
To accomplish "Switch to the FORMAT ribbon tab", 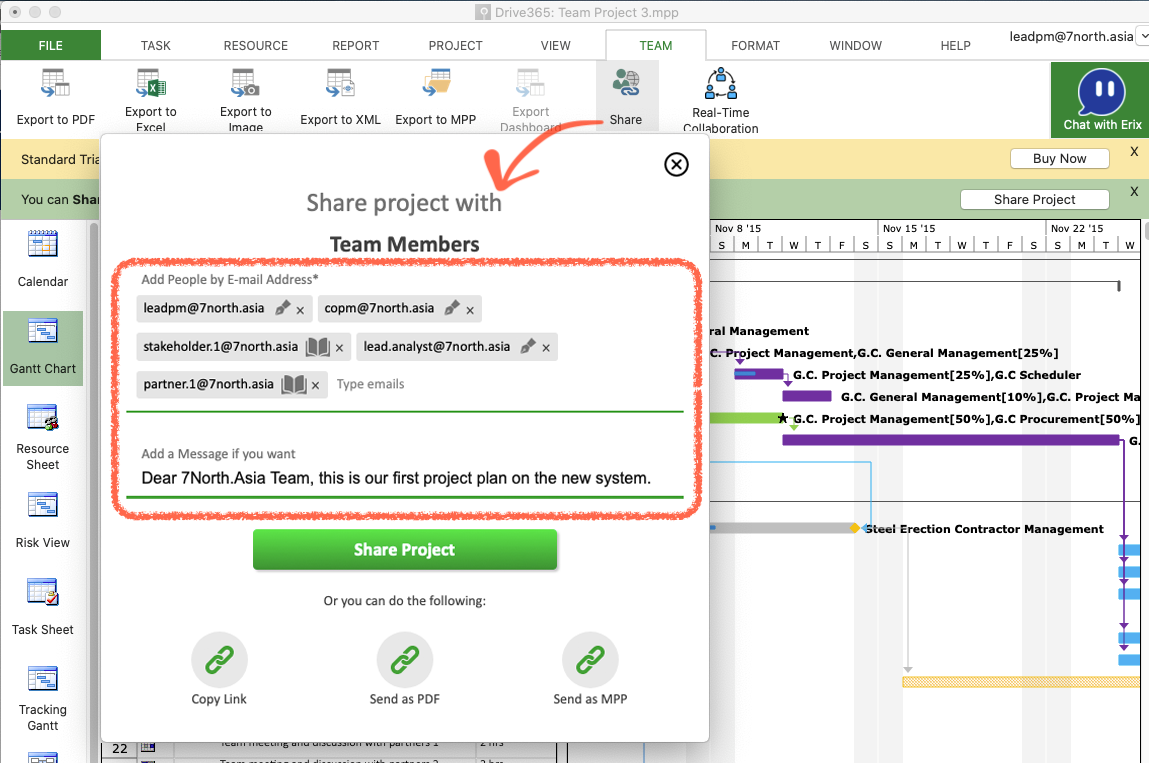I will click(755, 45).
